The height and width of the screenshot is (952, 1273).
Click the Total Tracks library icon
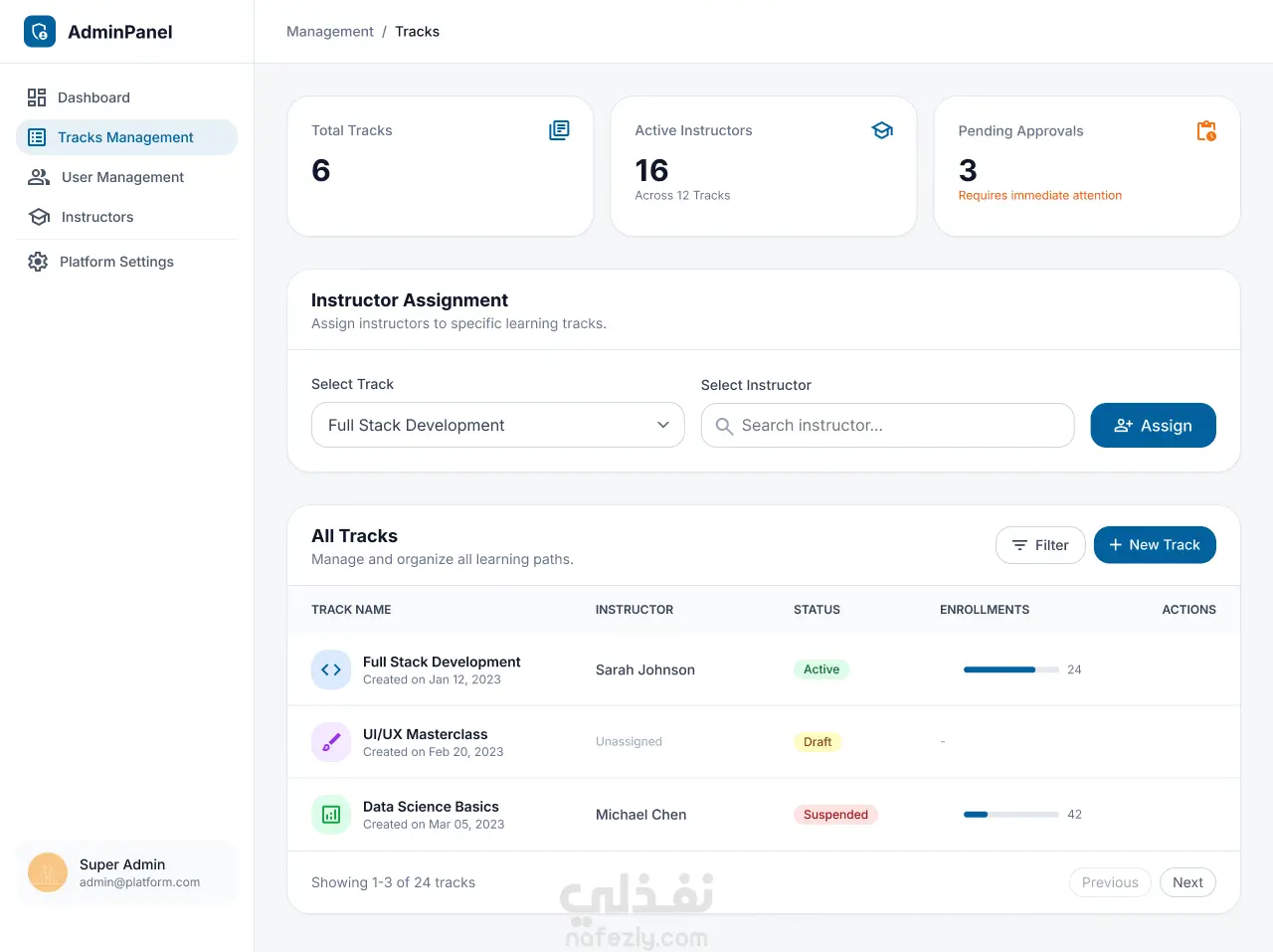(x=559, y=130)
